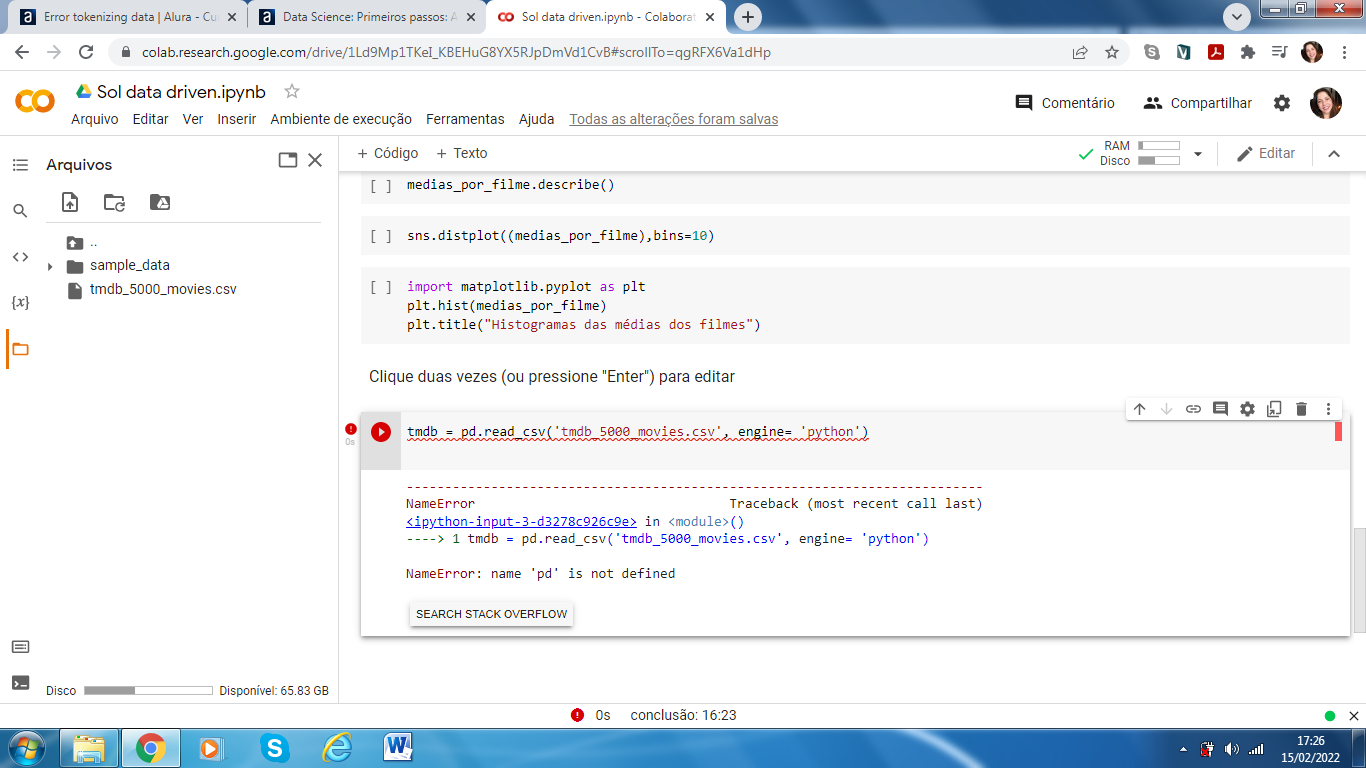Upload a file to session storage

70,202
